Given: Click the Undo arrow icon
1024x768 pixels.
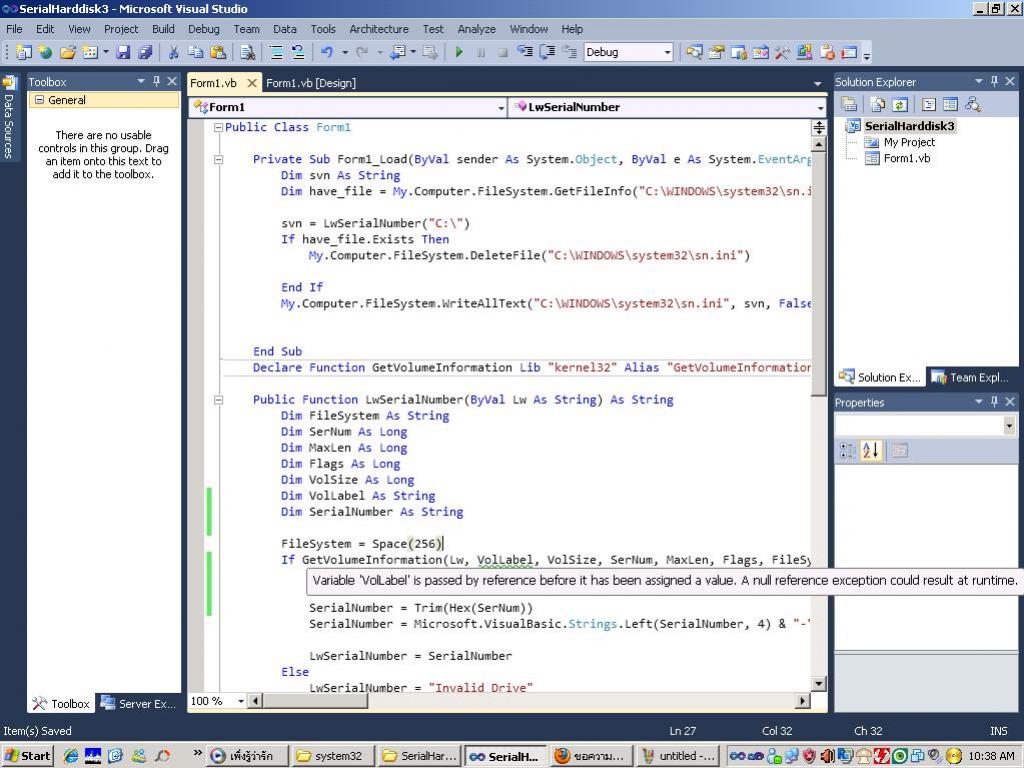Looking at the screenshot, I should (x=327, y=52).
